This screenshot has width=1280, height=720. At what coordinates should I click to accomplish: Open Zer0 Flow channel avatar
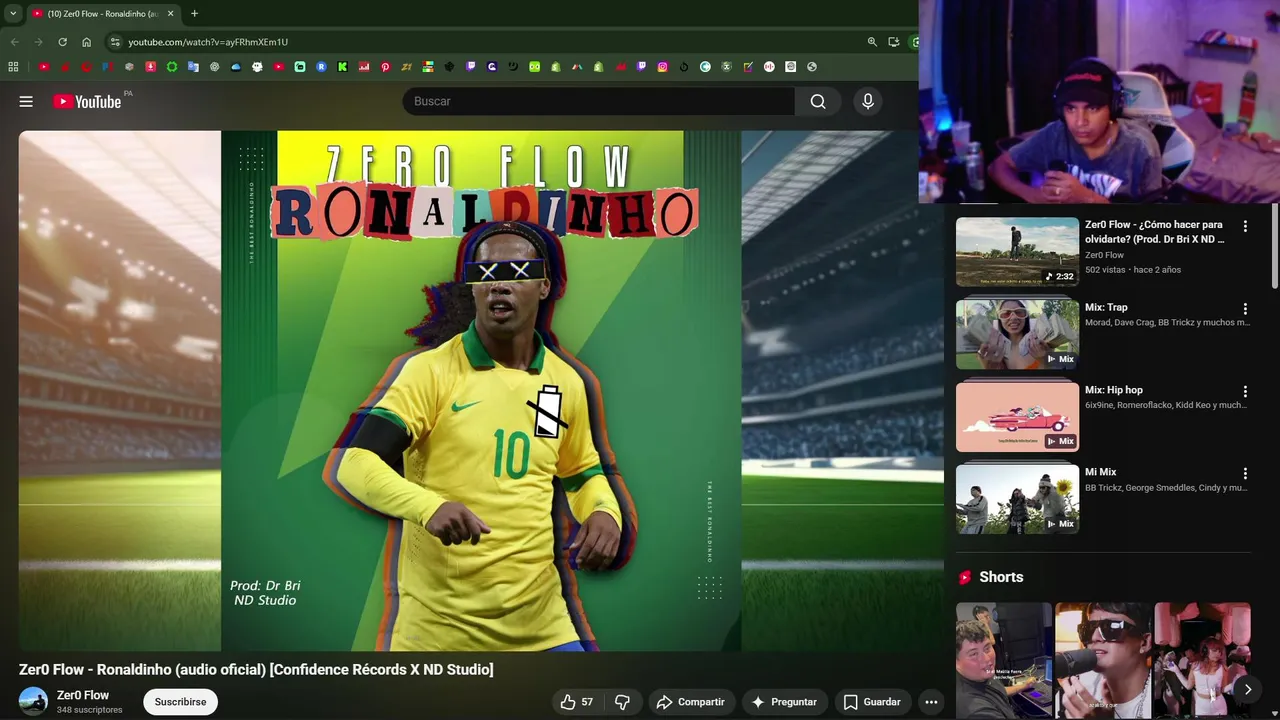coord(33,702)
